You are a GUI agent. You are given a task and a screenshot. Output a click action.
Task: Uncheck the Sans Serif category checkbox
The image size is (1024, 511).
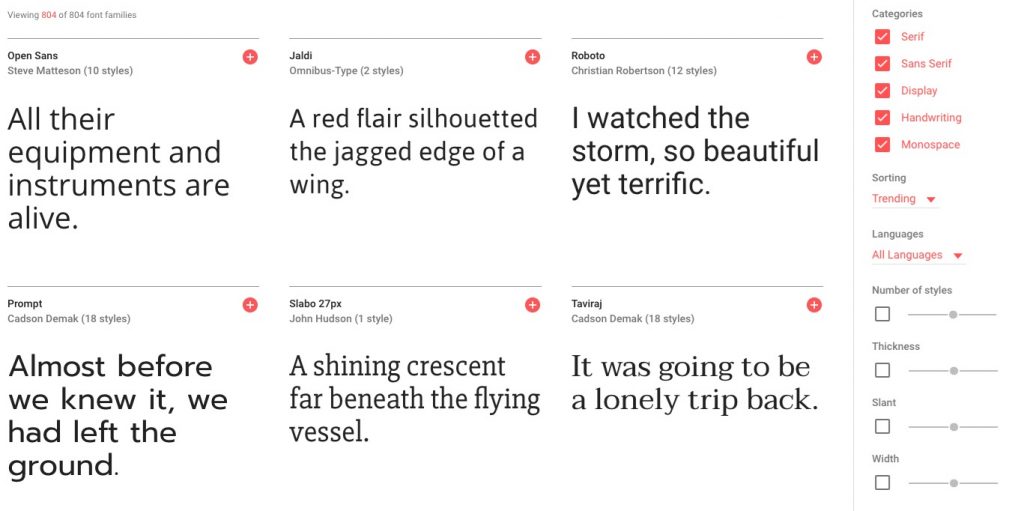(882, 63)
